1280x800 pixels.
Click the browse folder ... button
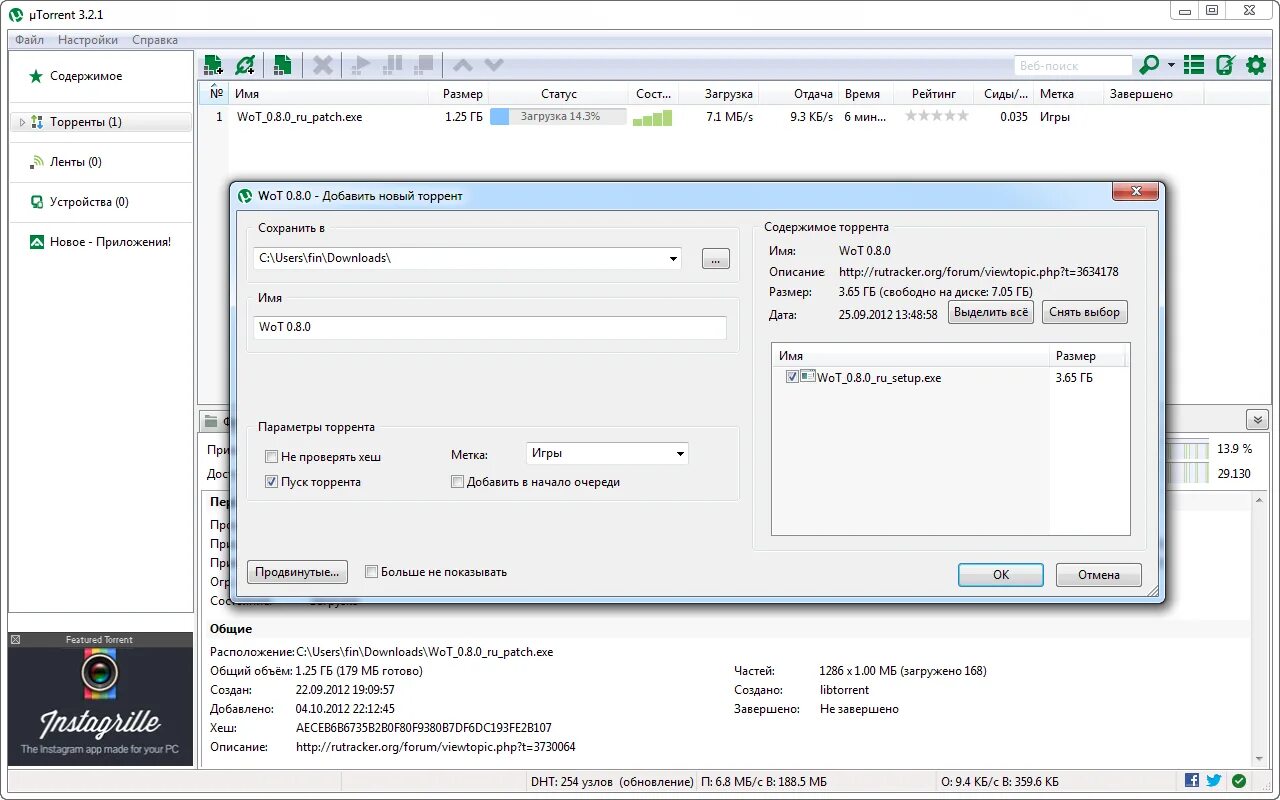(716, 259)
